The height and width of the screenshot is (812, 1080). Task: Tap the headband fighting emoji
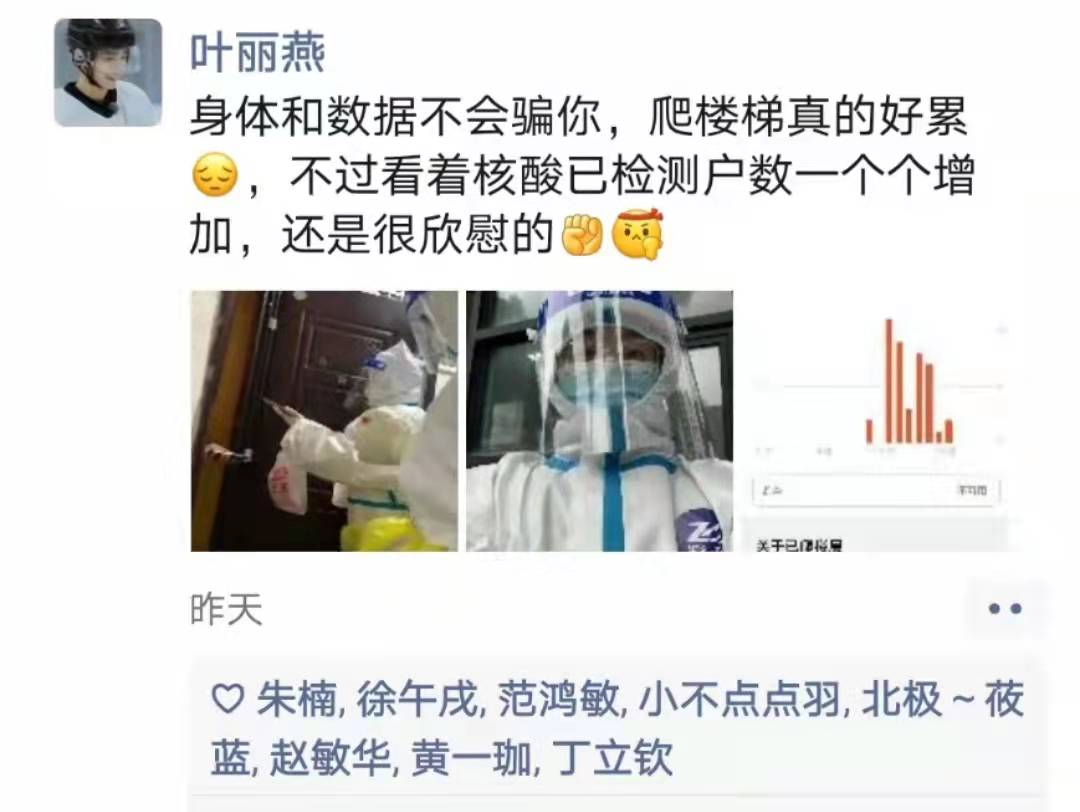tap(638, 234)
